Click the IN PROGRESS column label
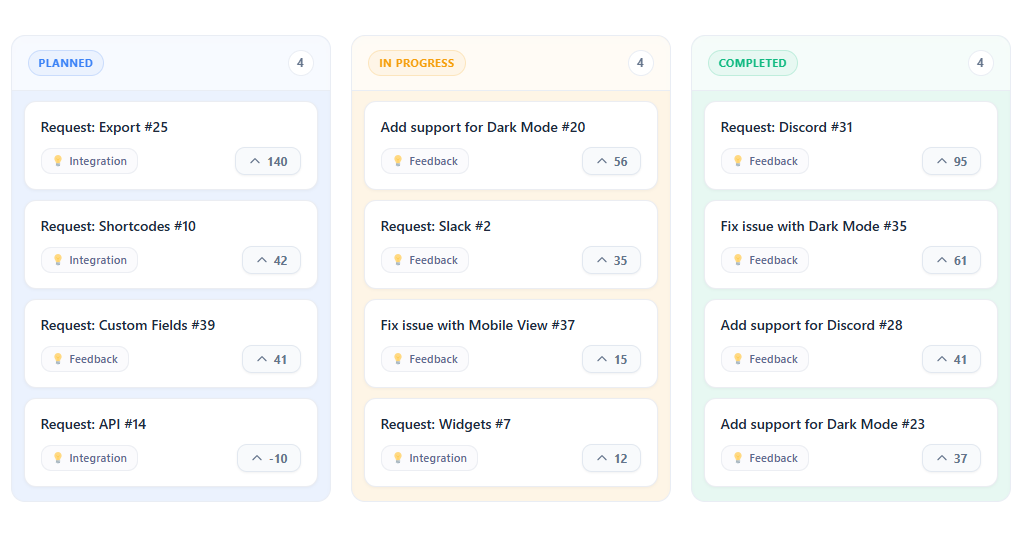The width and height of the screenshot is (1021, 539). pyautogui.click(x=417, y=63)
